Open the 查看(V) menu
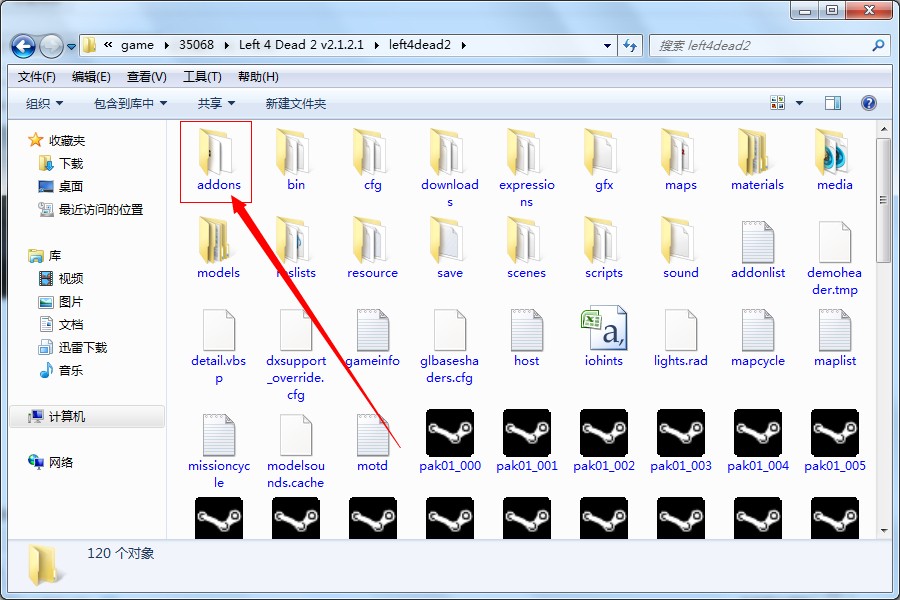Viewport: 900px width, 600px height. click(147, 77)
